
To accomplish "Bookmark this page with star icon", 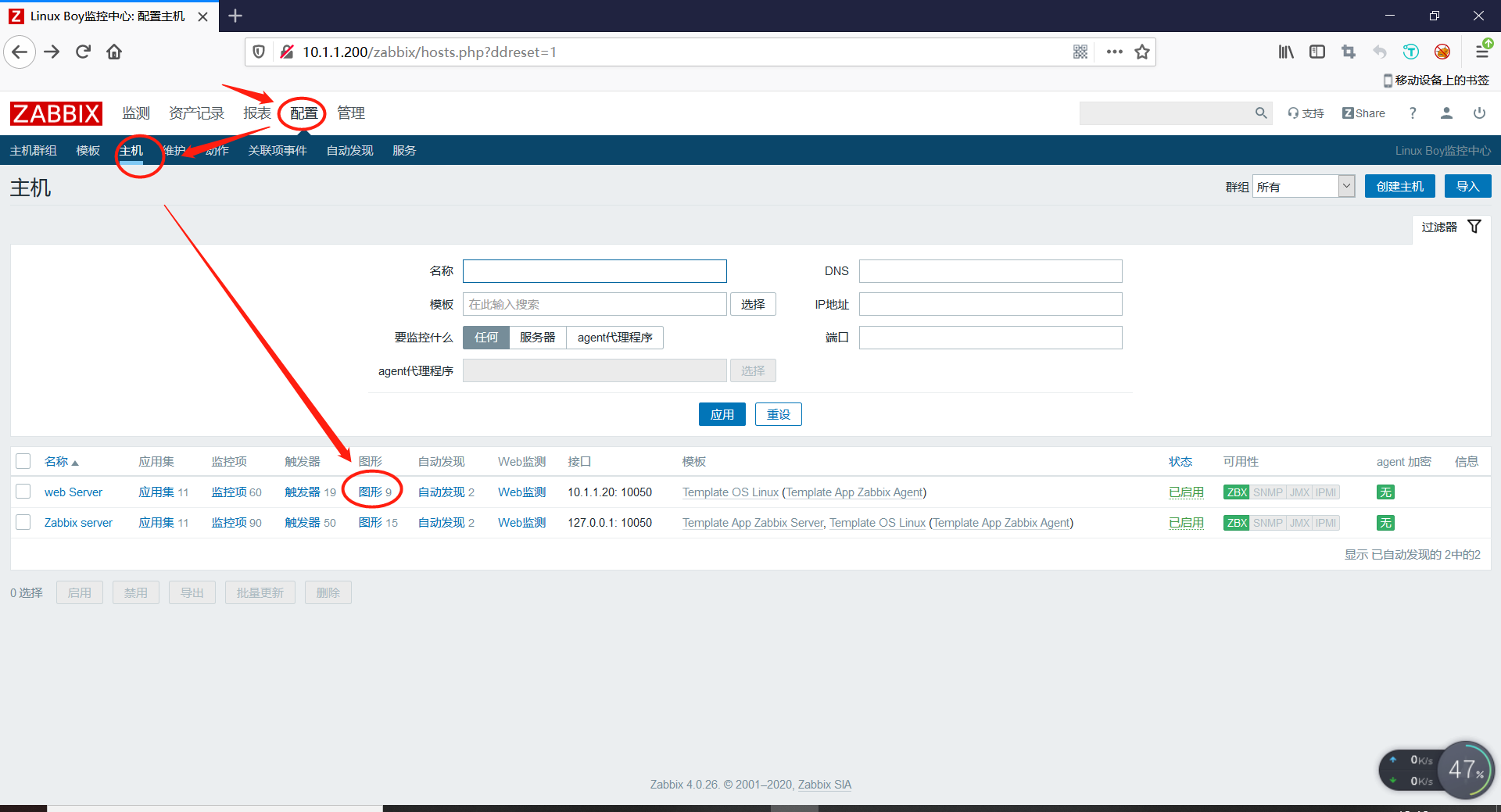I will 1142,52.
